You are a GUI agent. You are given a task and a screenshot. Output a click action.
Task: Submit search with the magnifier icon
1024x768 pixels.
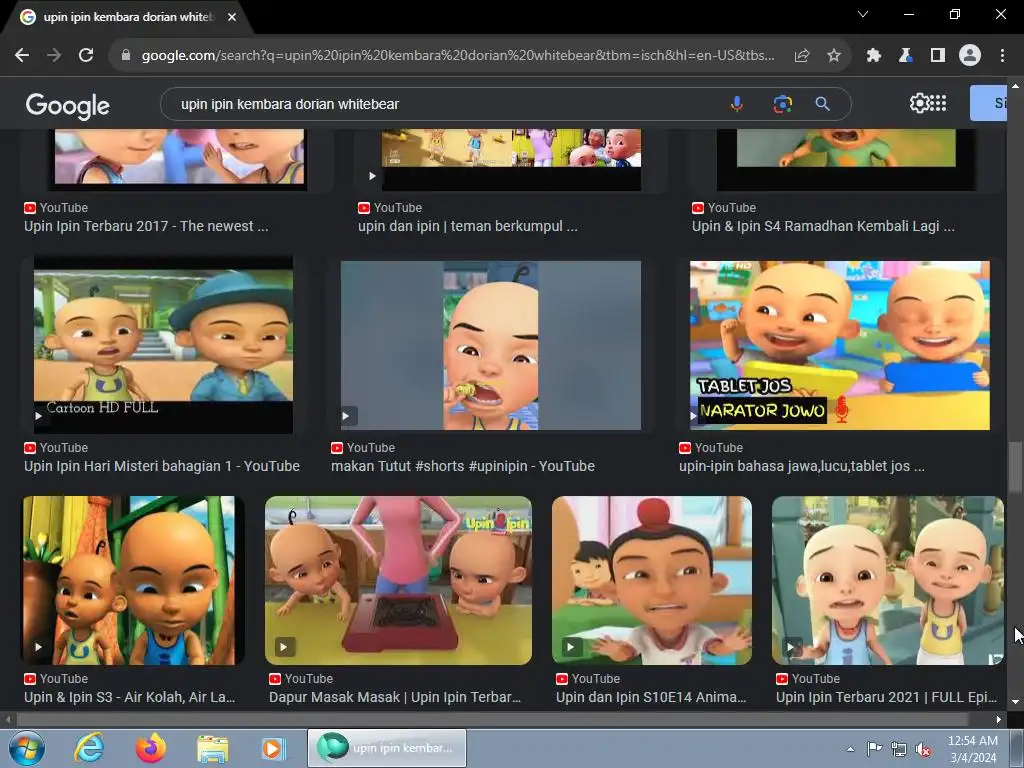[x=822, y=104]
